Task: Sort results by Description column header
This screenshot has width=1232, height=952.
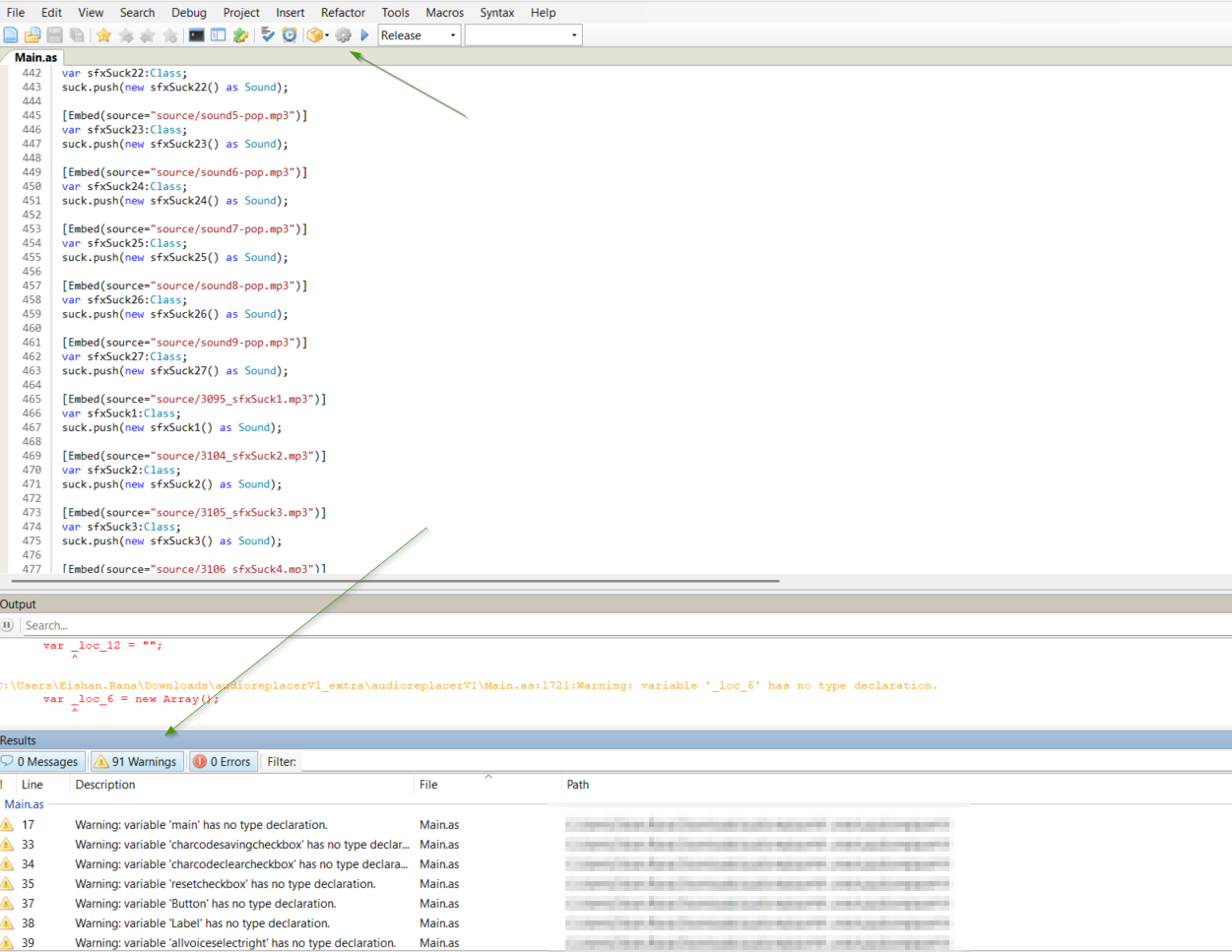Action: [105, 785]
